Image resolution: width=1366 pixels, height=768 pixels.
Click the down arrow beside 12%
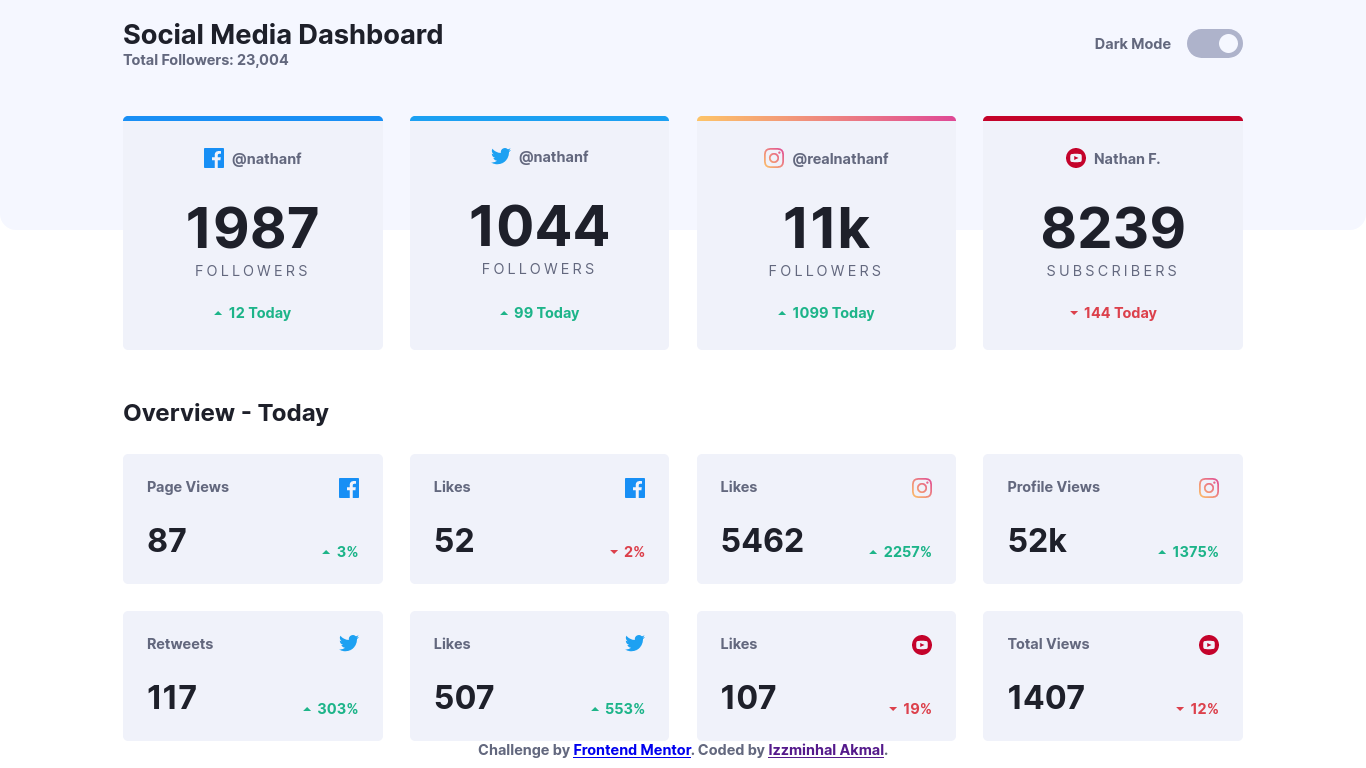1180,709
